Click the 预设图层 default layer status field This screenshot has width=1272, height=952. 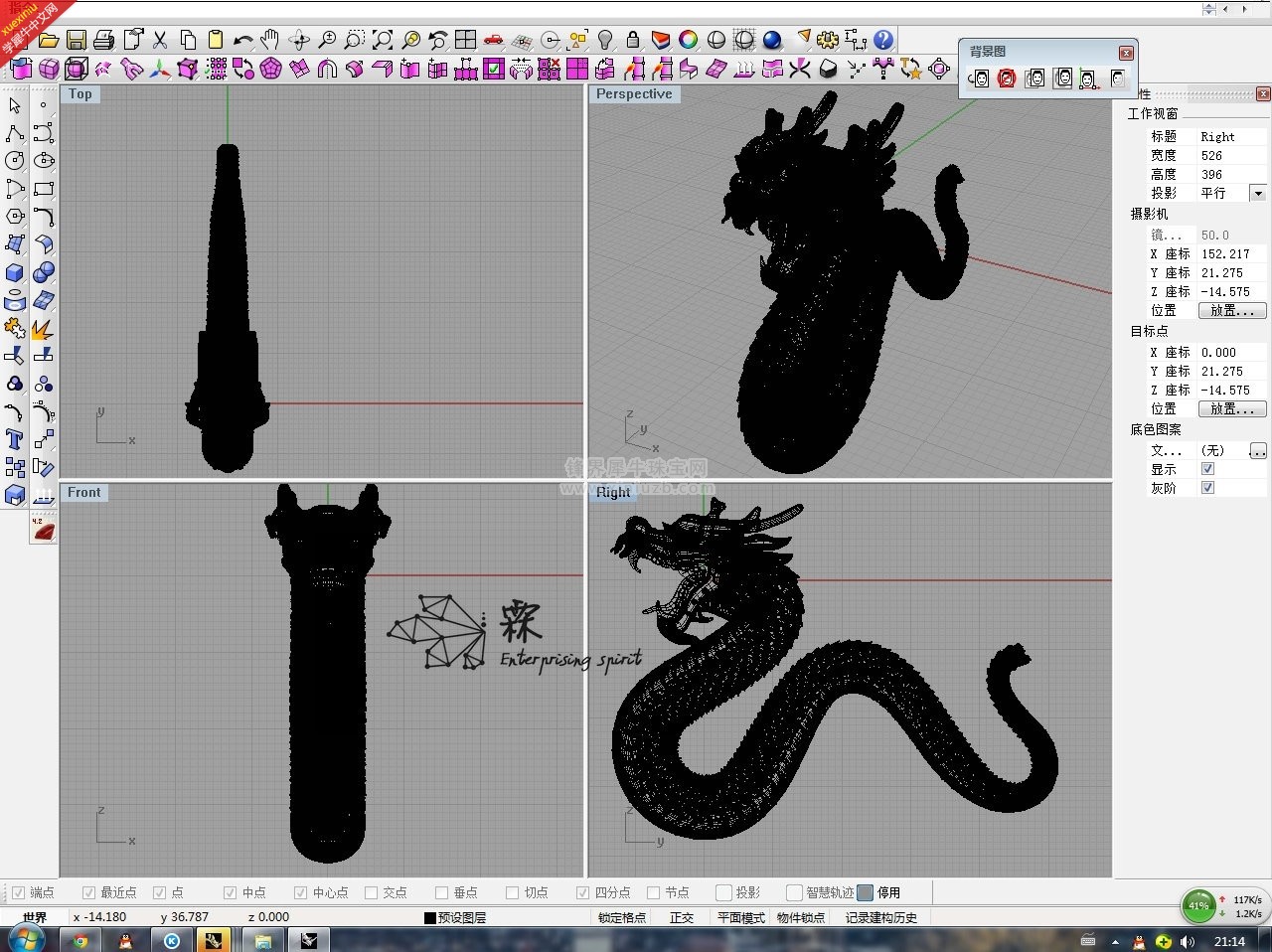click(455, 918)
